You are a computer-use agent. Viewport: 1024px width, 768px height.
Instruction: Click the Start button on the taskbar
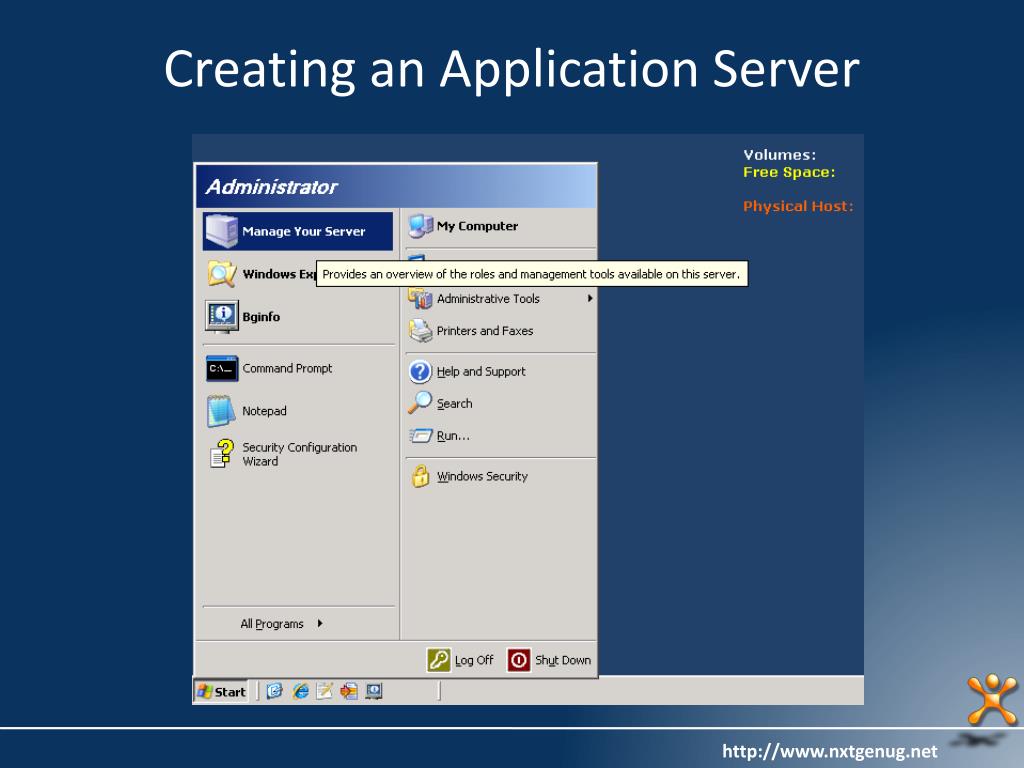(x=221, y=692)
